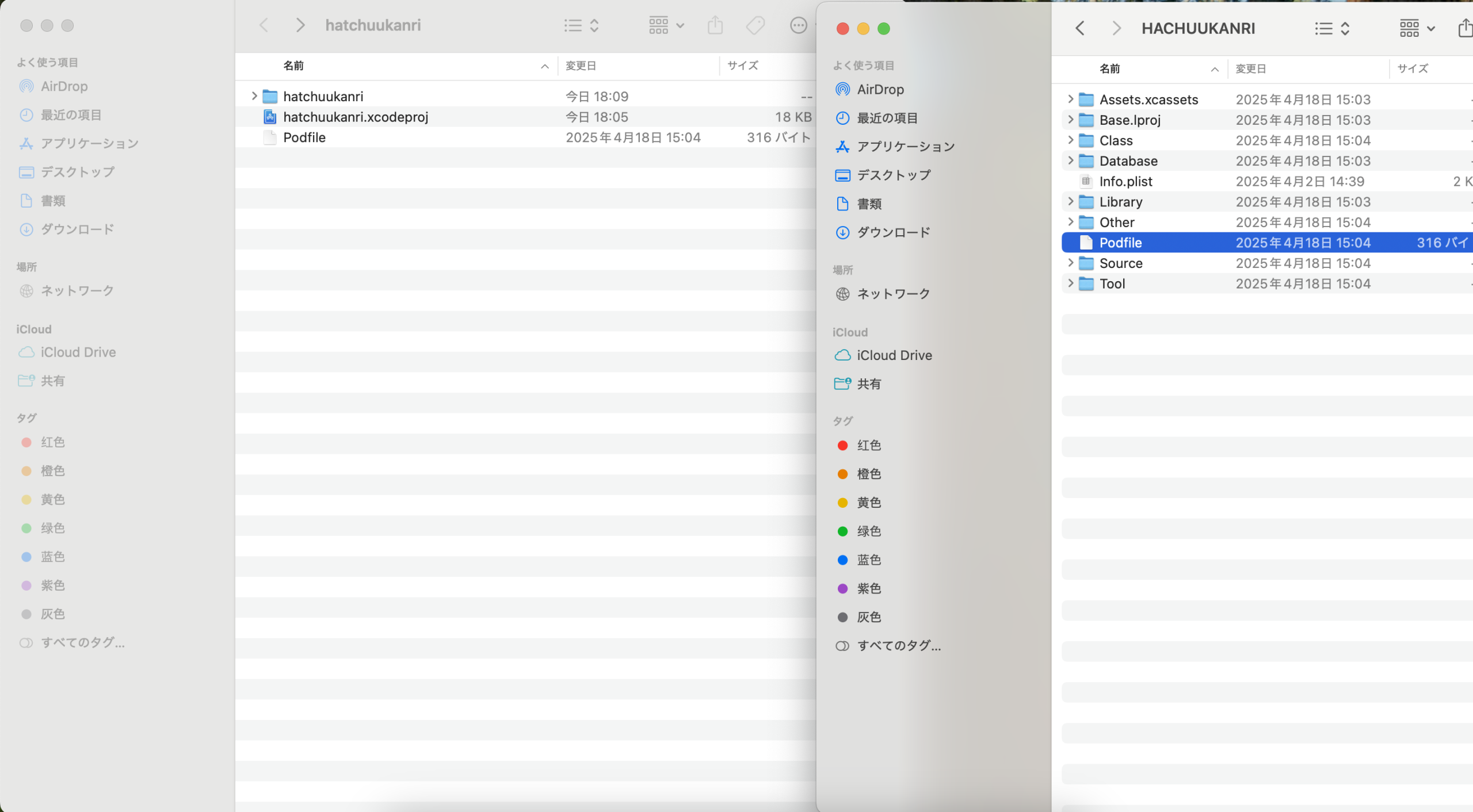This screenshot has width=1473, height=812.
Task: Expand the Source folder
Action: [x=1070, y=263]
